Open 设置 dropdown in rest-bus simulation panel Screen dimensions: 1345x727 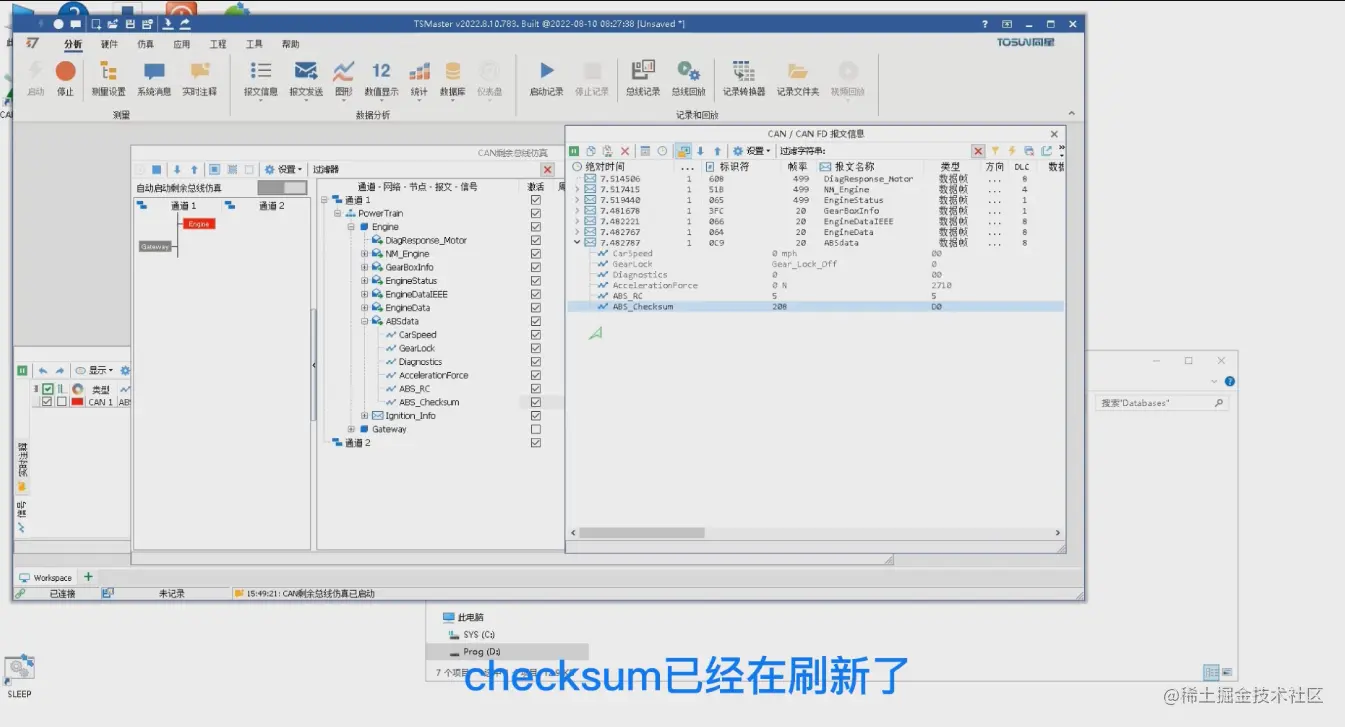point(284,169)
